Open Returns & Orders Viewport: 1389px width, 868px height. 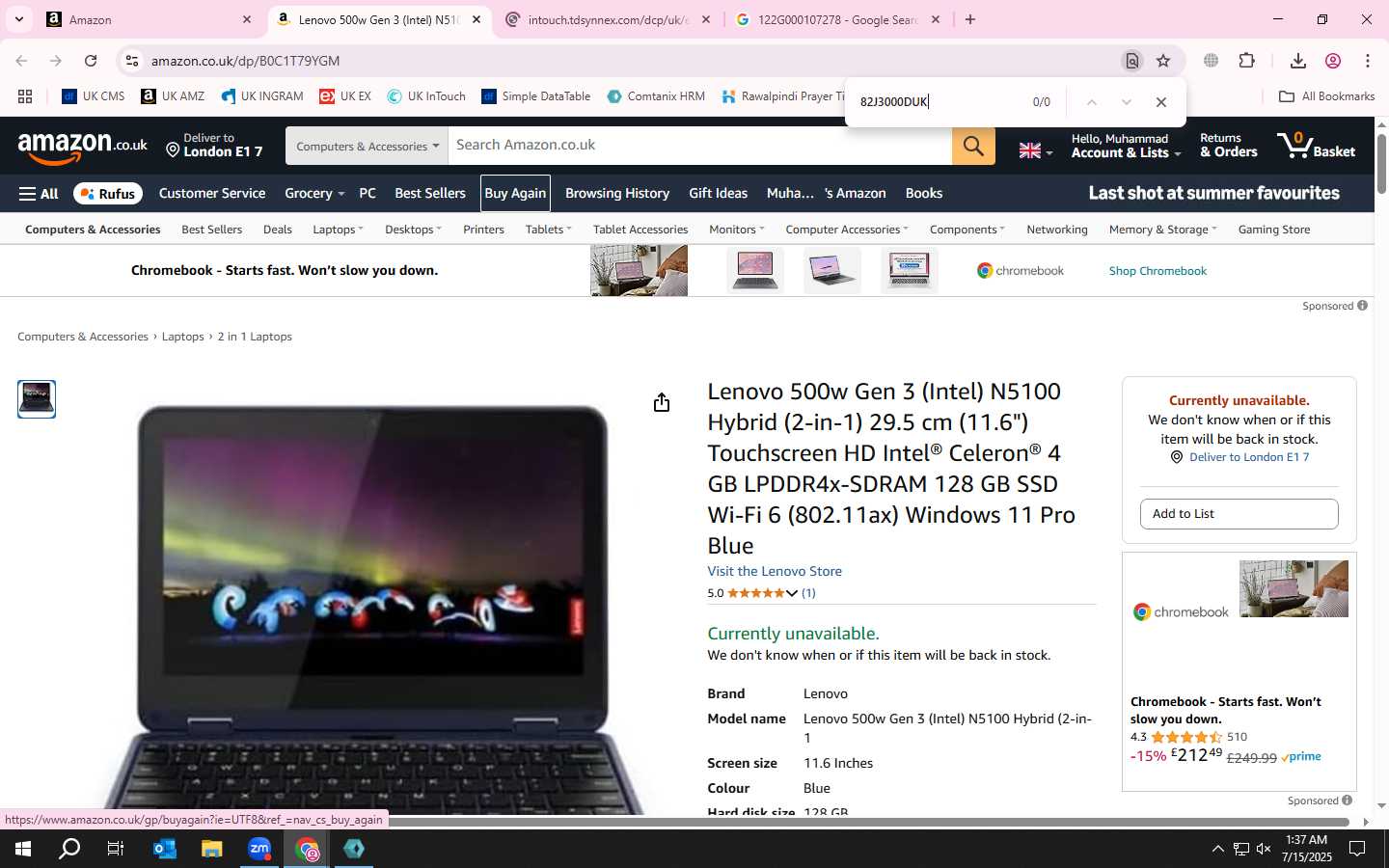pos(1228,146)
